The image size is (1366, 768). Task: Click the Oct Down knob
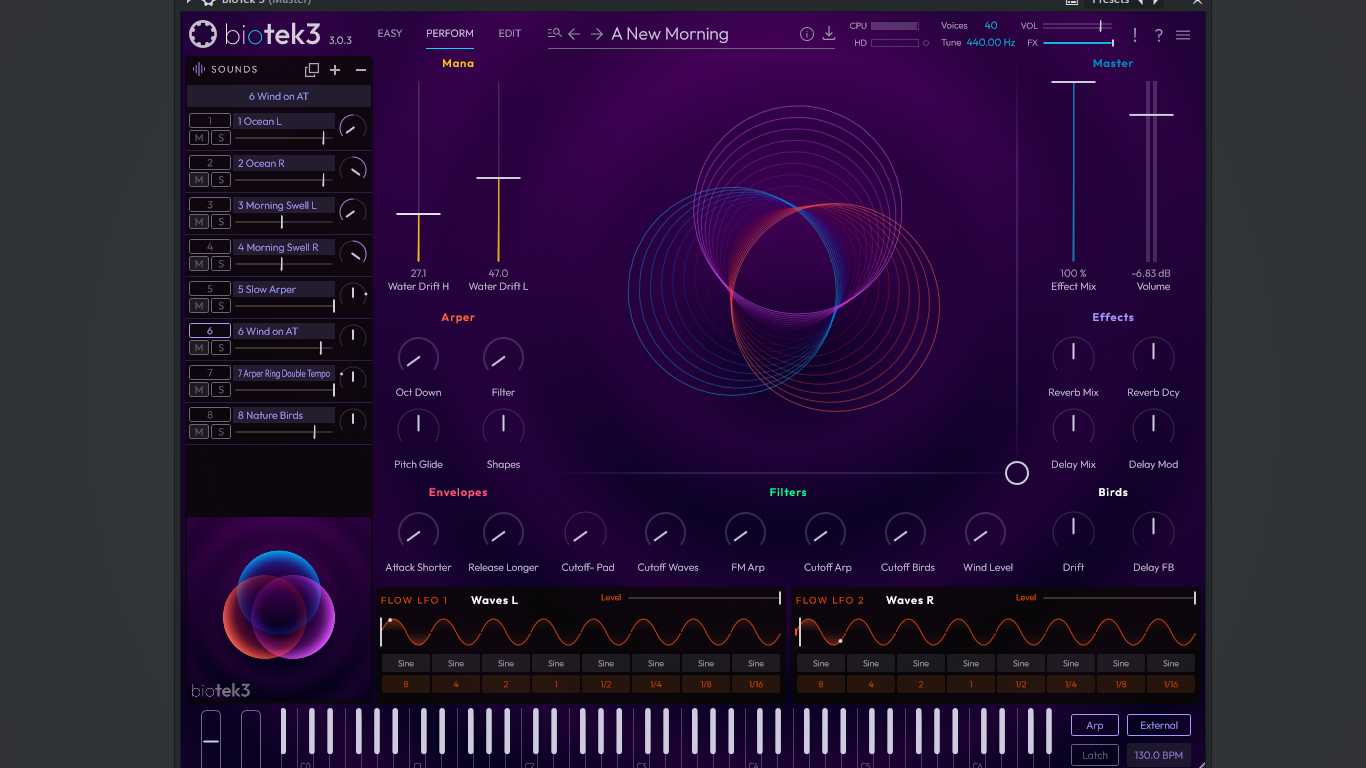(418, 359)
